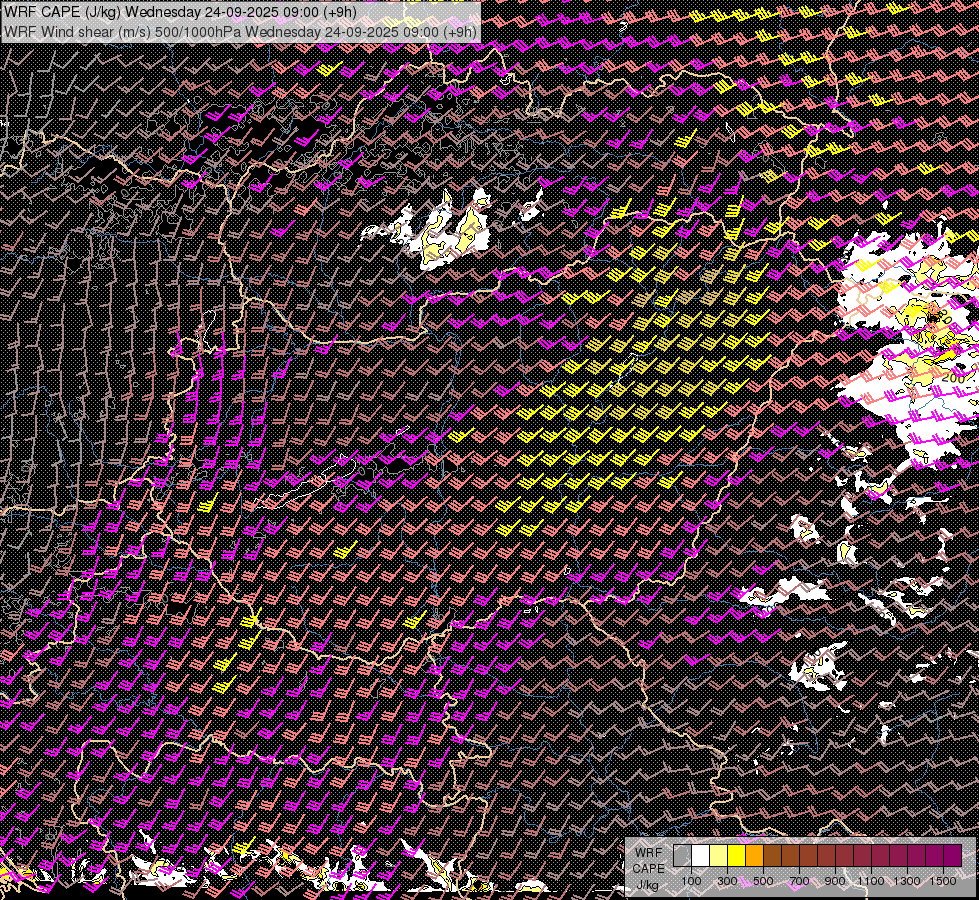The image size is (979, 900).
Task: Click the 300 legend tick label
Action: (x=727, y=881)
